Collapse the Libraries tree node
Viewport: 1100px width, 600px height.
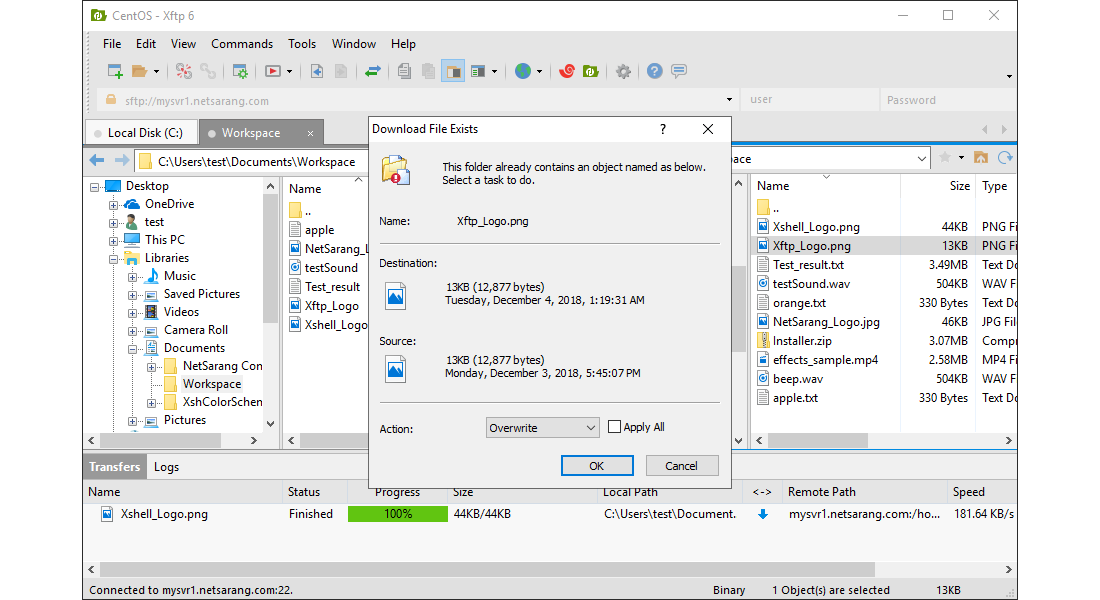pos(113,260)
